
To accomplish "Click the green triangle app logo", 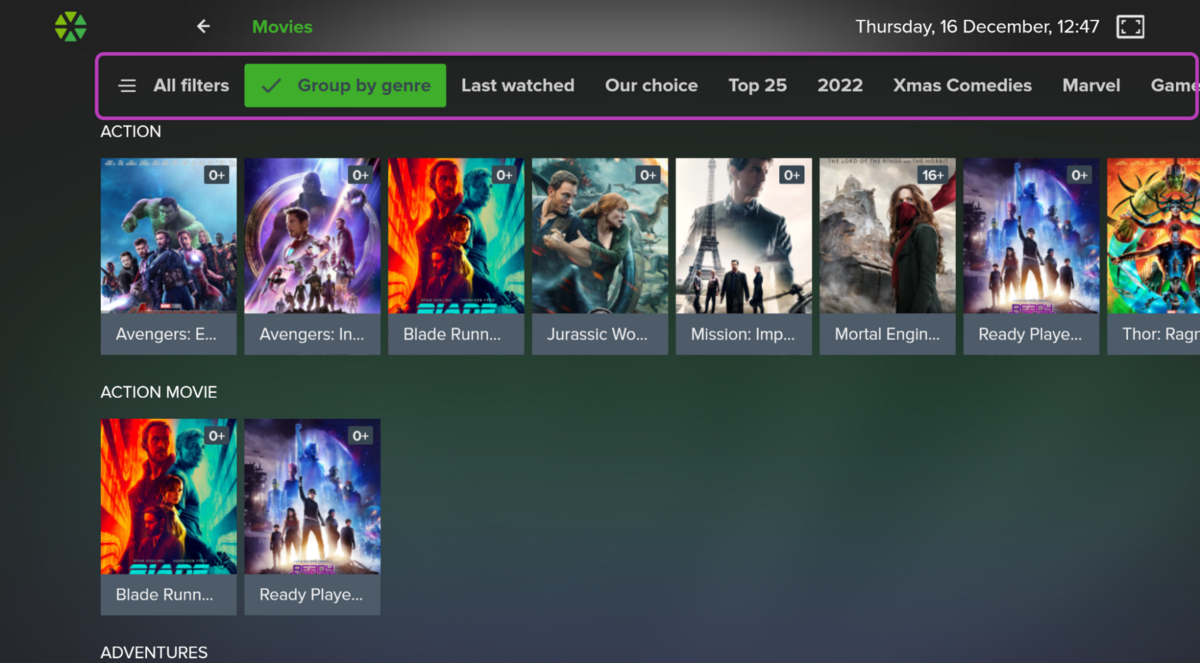I will (x=70, y=27).
